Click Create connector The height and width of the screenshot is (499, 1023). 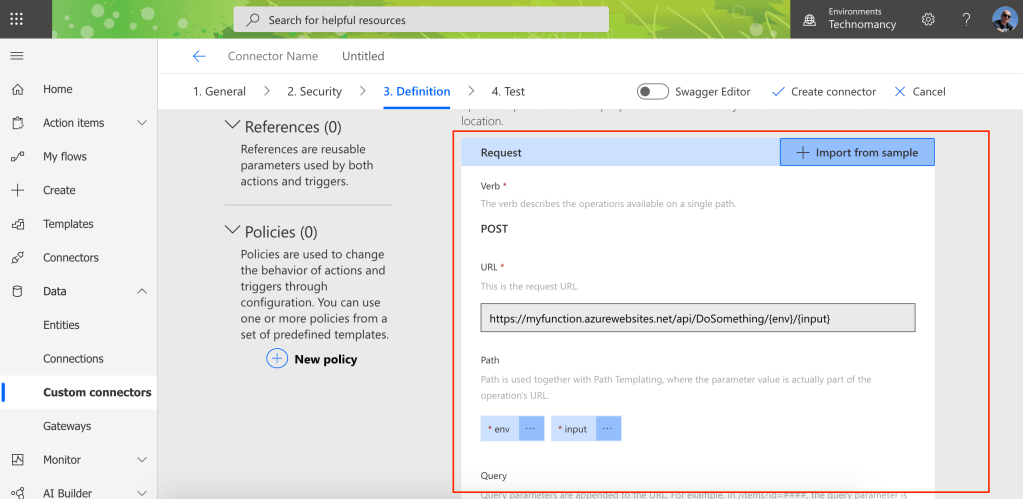[823, 91]
